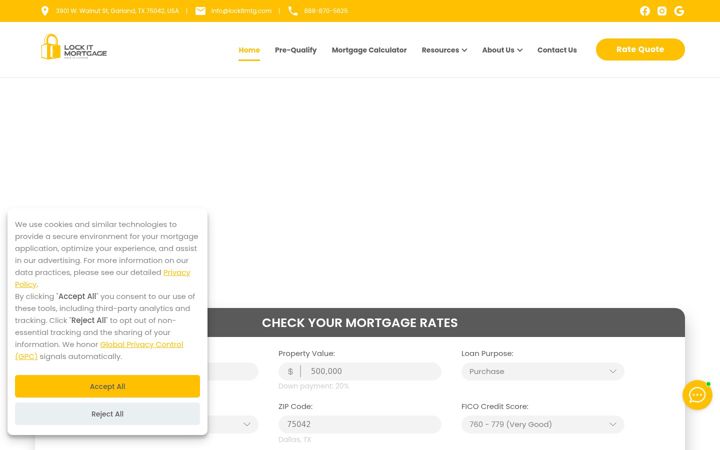Viewport: 720px width, 450px height.
Task: Open the dropdown partly hidden behind cookie banner
Action: point(233,424)
